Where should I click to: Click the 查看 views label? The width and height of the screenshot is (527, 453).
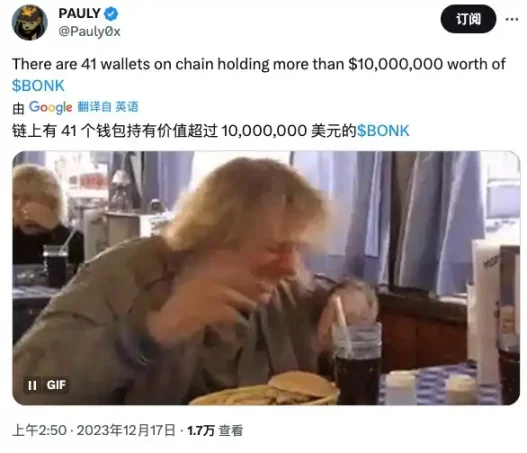tap(231, 431)
